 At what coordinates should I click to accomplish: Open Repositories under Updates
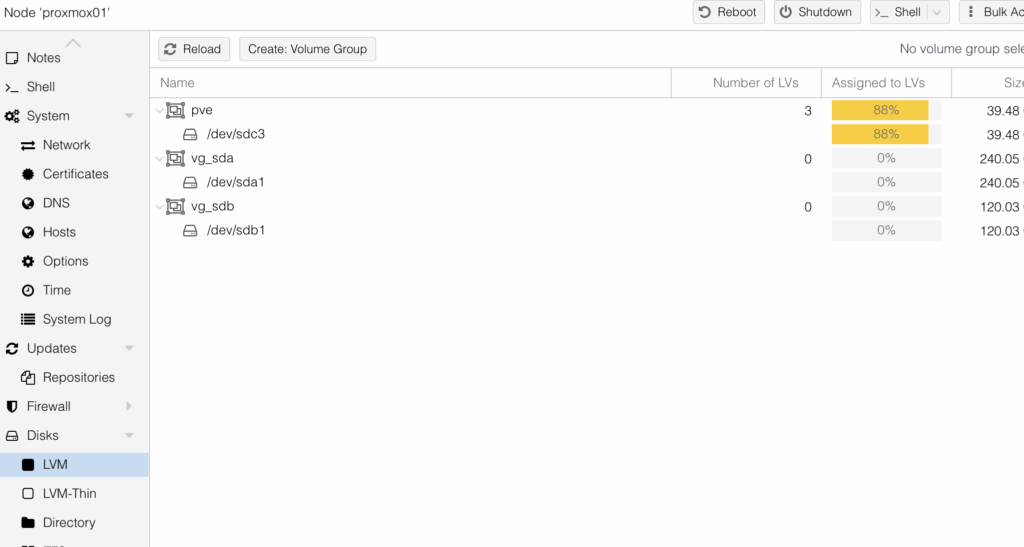click(x=78, y=377)
